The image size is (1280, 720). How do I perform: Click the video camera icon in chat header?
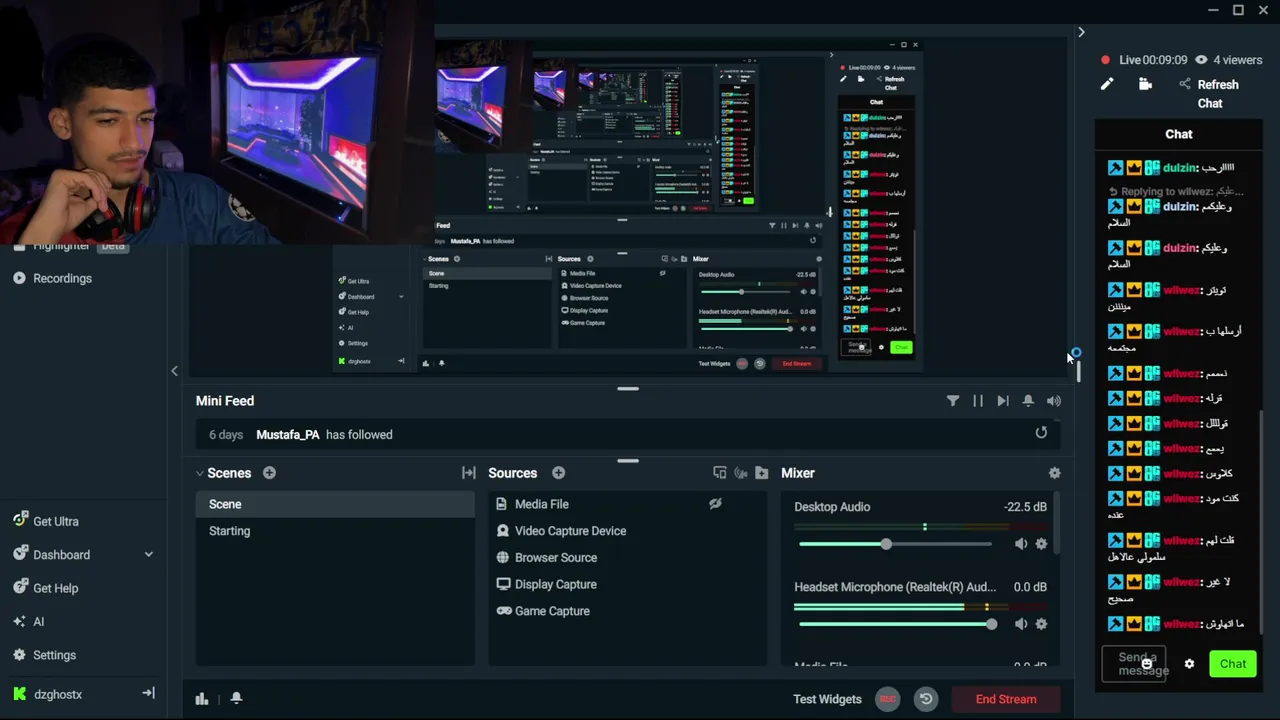pos(1145,85)
